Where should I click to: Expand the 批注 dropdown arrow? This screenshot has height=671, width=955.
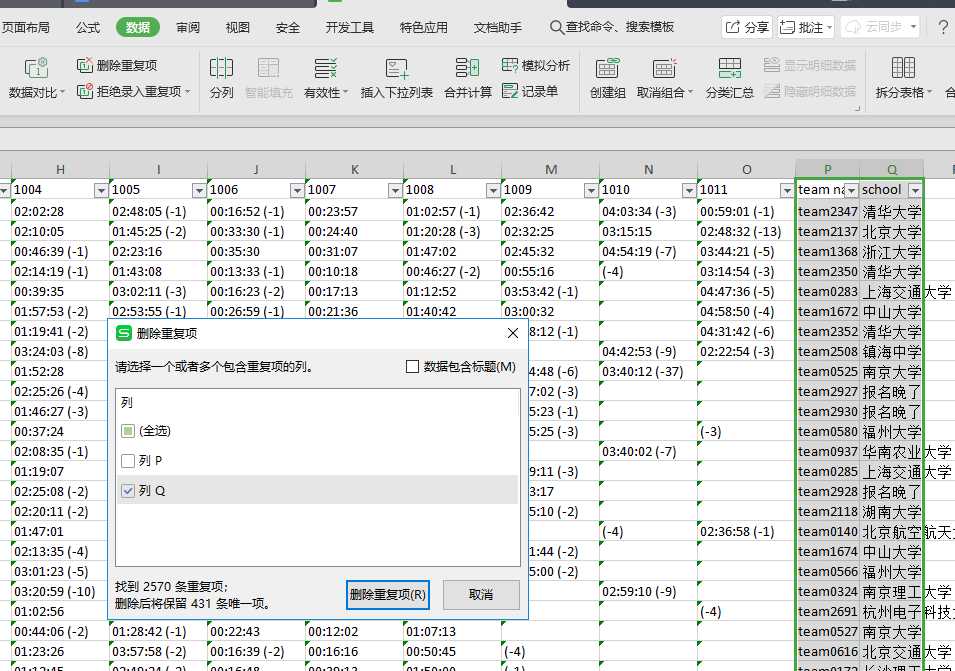830,27
